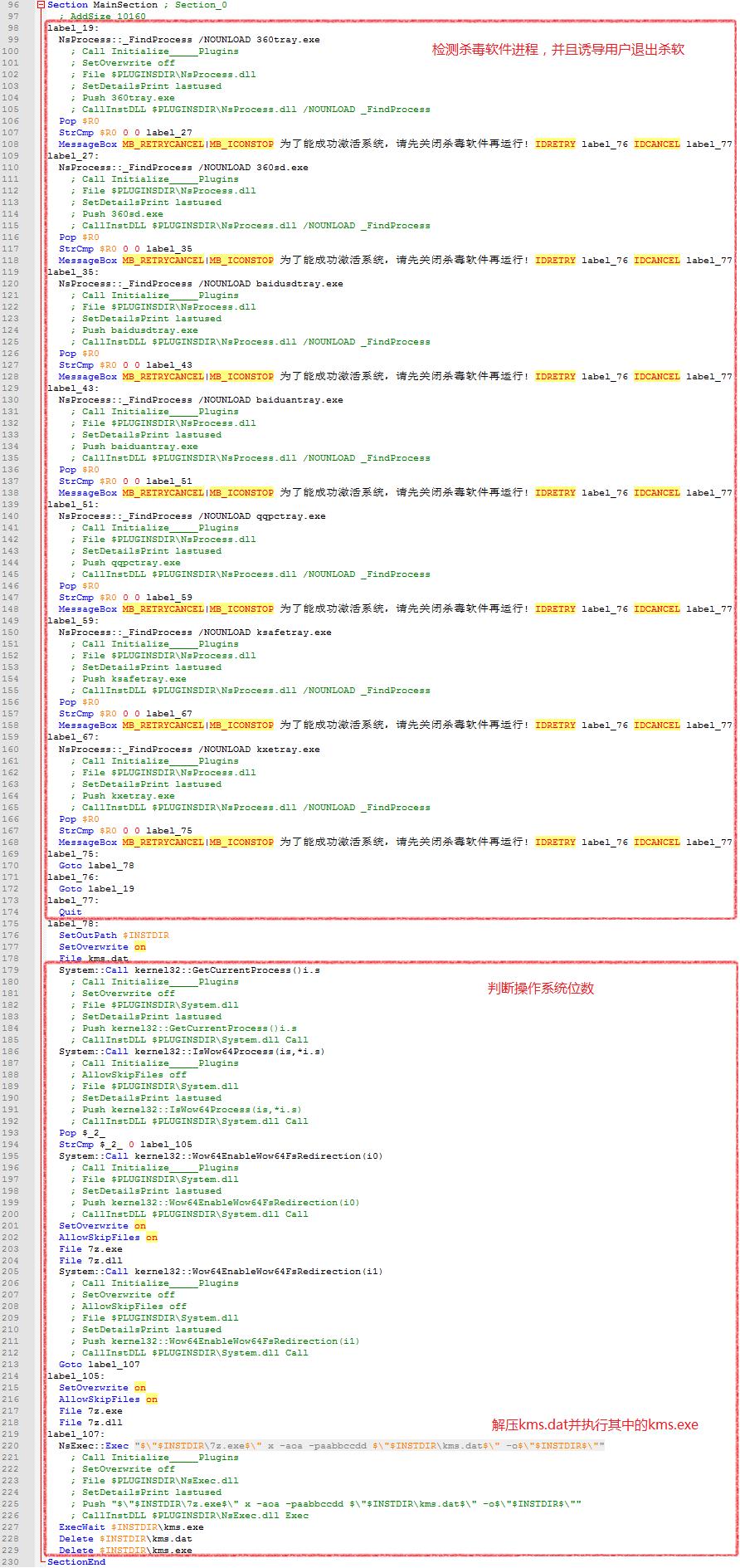Click the 'label_75:' label line
Image resolution: width=740 pixels, height=1568 pixels.
tap(73, 854)
